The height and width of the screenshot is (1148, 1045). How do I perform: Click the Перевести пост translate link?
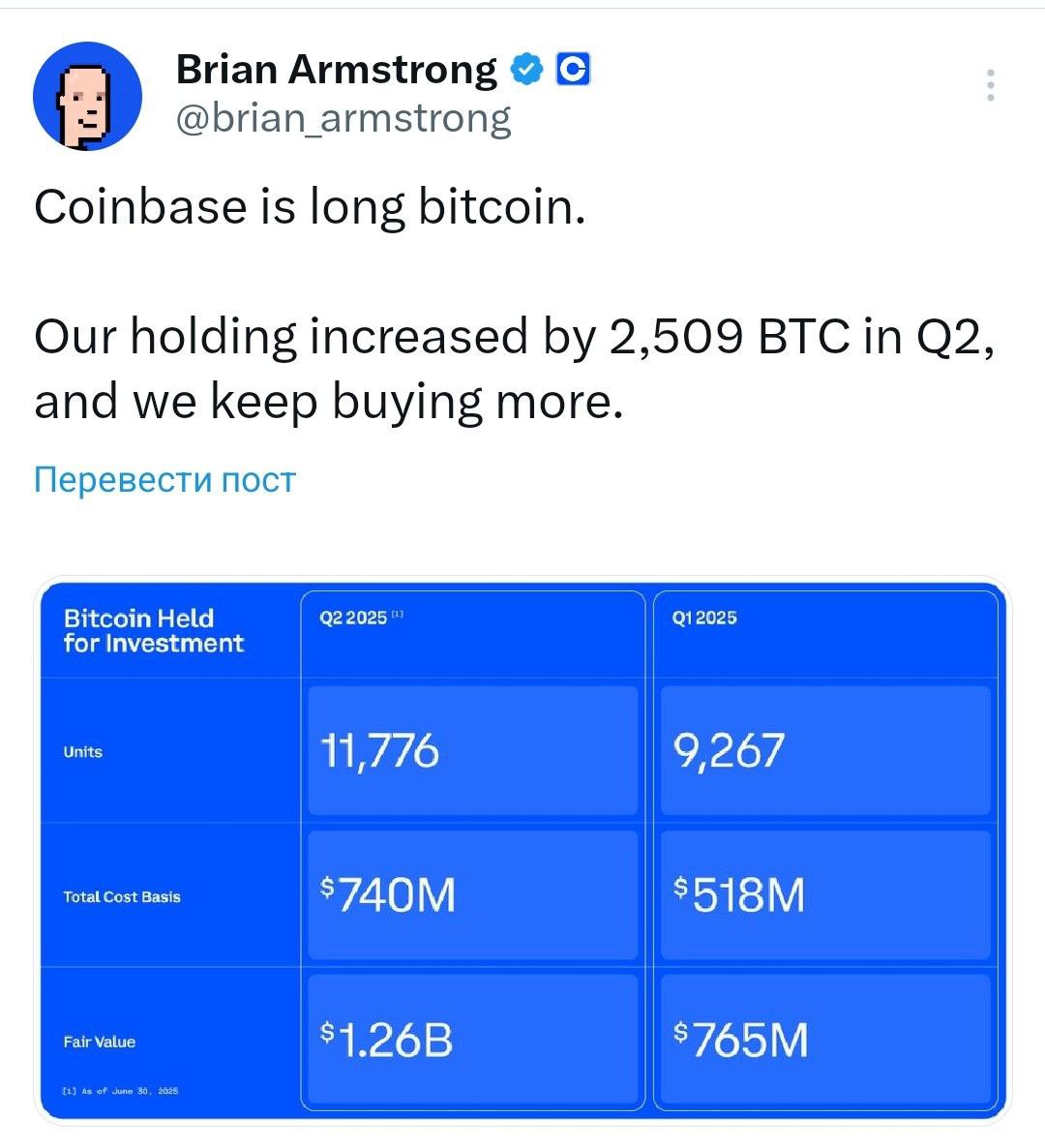click(x=164, y=479)
